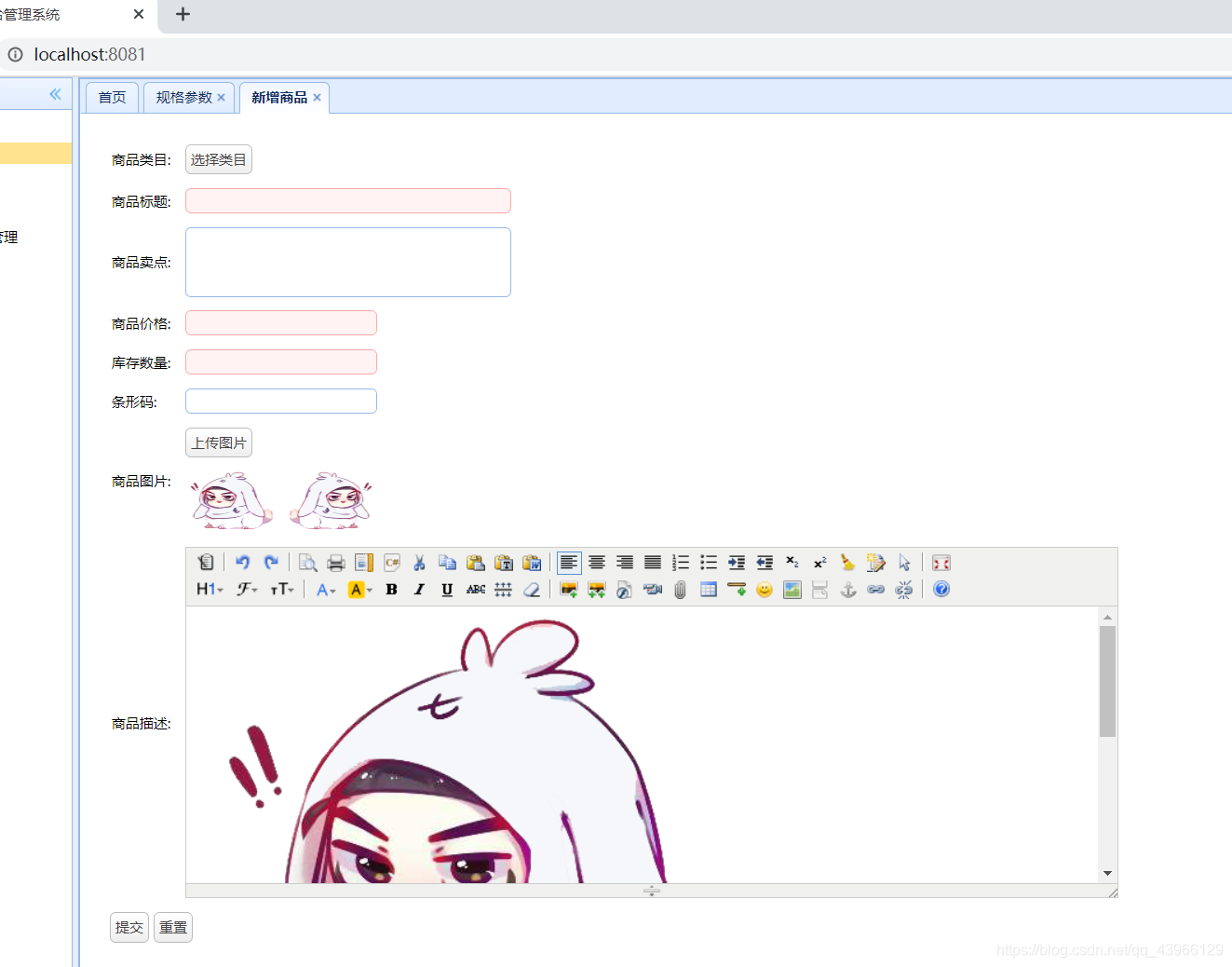The image size is (1232, 967).
Task: Close the 规格参数 tab
Action: 222,98
